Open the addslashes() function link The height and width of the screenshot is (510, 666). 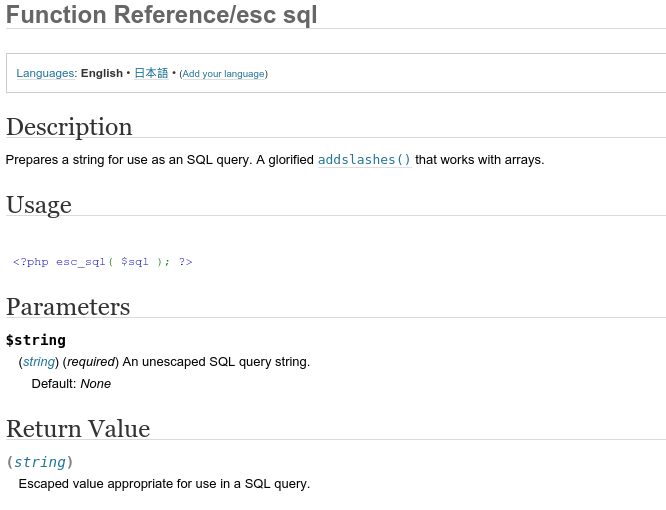pyautogui.click(x=364, y=160)
